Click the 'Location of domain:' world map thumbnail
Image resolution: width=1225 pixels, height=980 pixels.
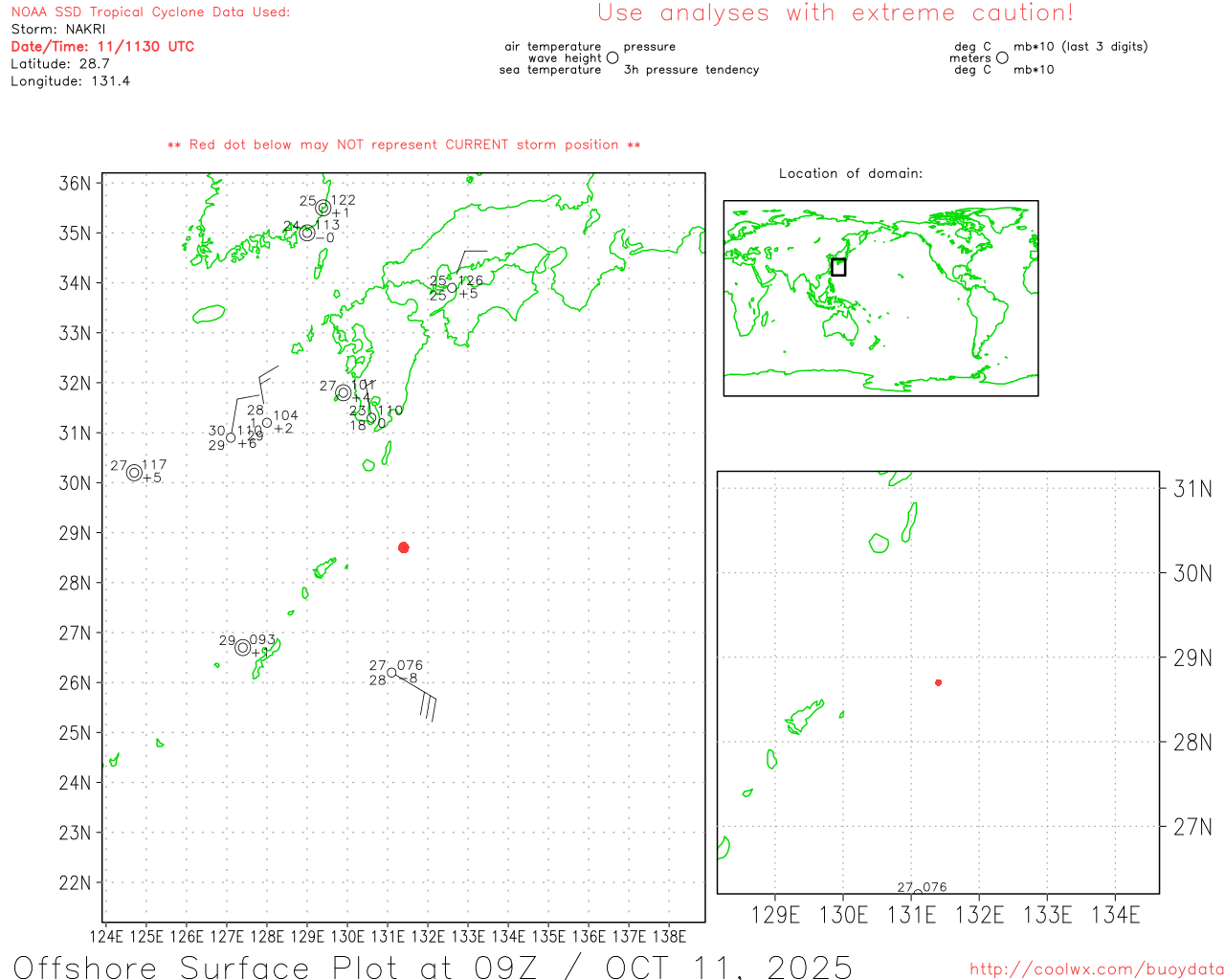(x=880, y=299)
